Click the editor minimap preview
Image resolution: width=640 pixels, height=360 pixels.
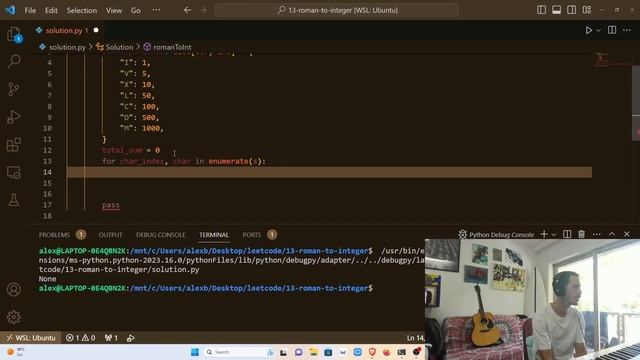tap(612, 60)
